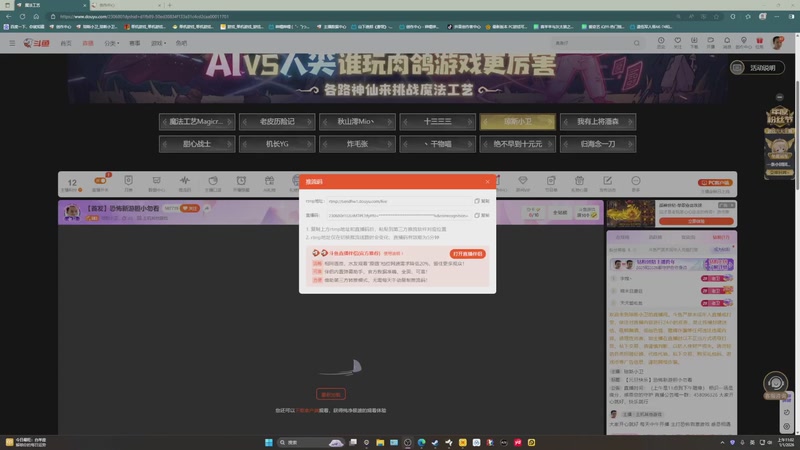Image resolution: width=800 pixels, height=450 pixels.
Task: Click the diamond VIP icon in streamer toolbar
Action: point(522,180)
